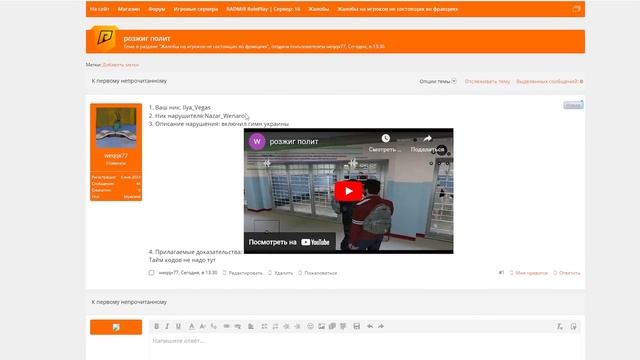Viewport: 640px width, 360px height.
Task: Open Жалобы breadcrumb in the navigation bar
Action: [319, 9]
